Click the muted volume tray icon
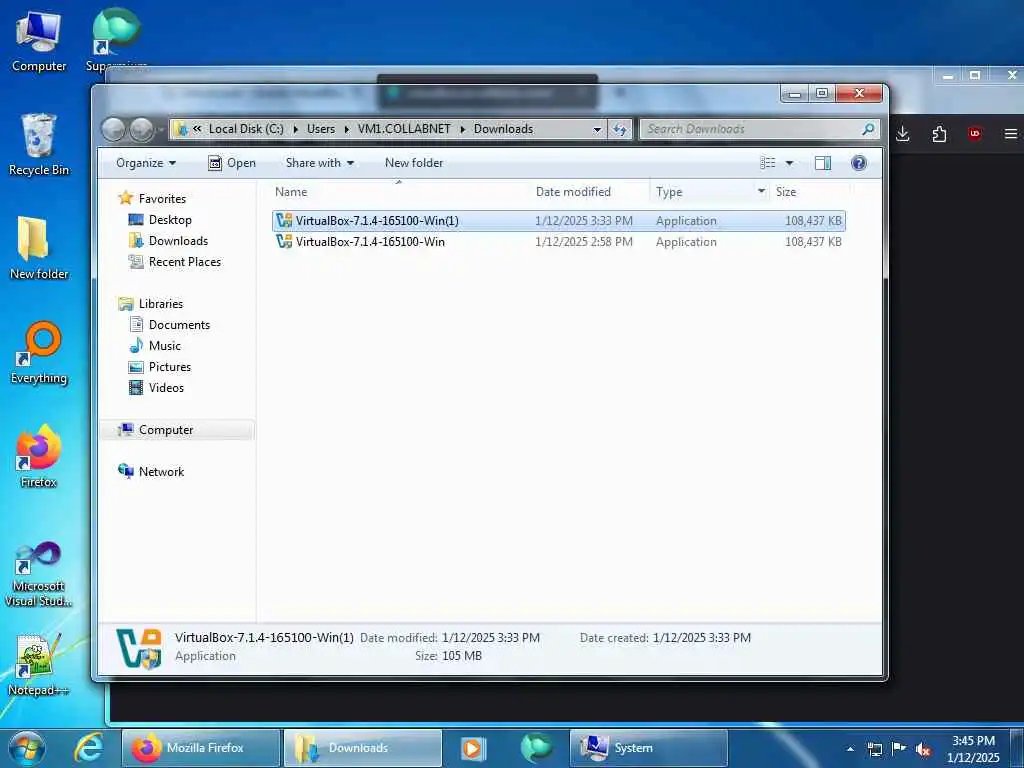Viewport: 1024px width, 768px height. (x=923, y=749)
